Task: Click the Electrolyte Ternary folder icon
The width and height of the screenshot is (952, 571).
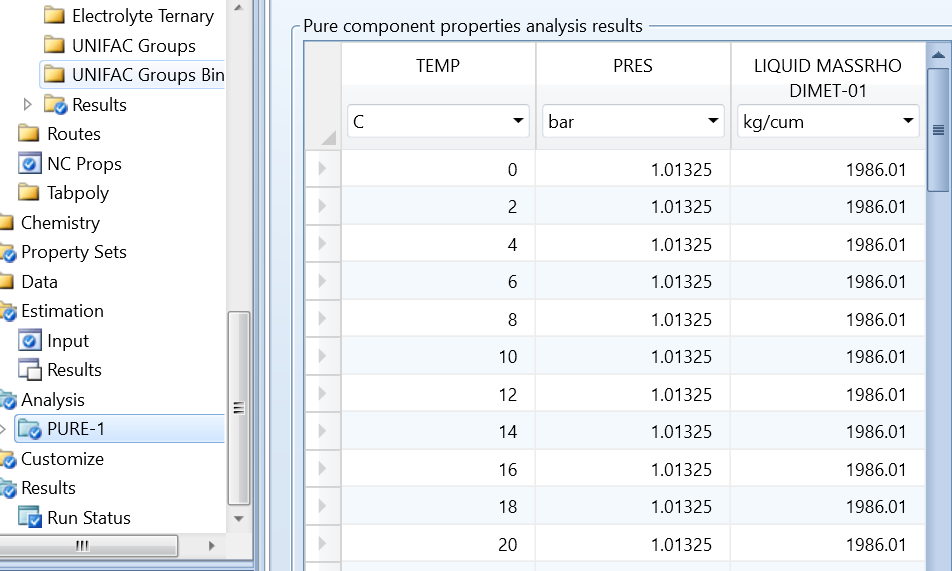Action: [x=55, y=16]
